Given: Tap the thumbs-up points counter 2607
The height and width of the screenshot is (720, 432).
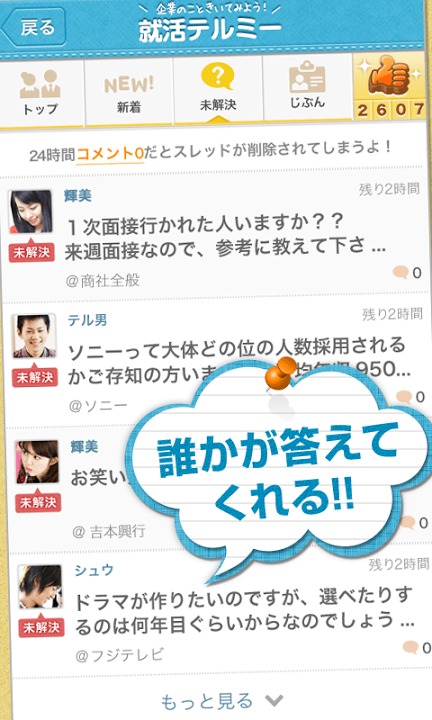Looking at the screenshot, I should pyautogui.click(x=390, y=87).
